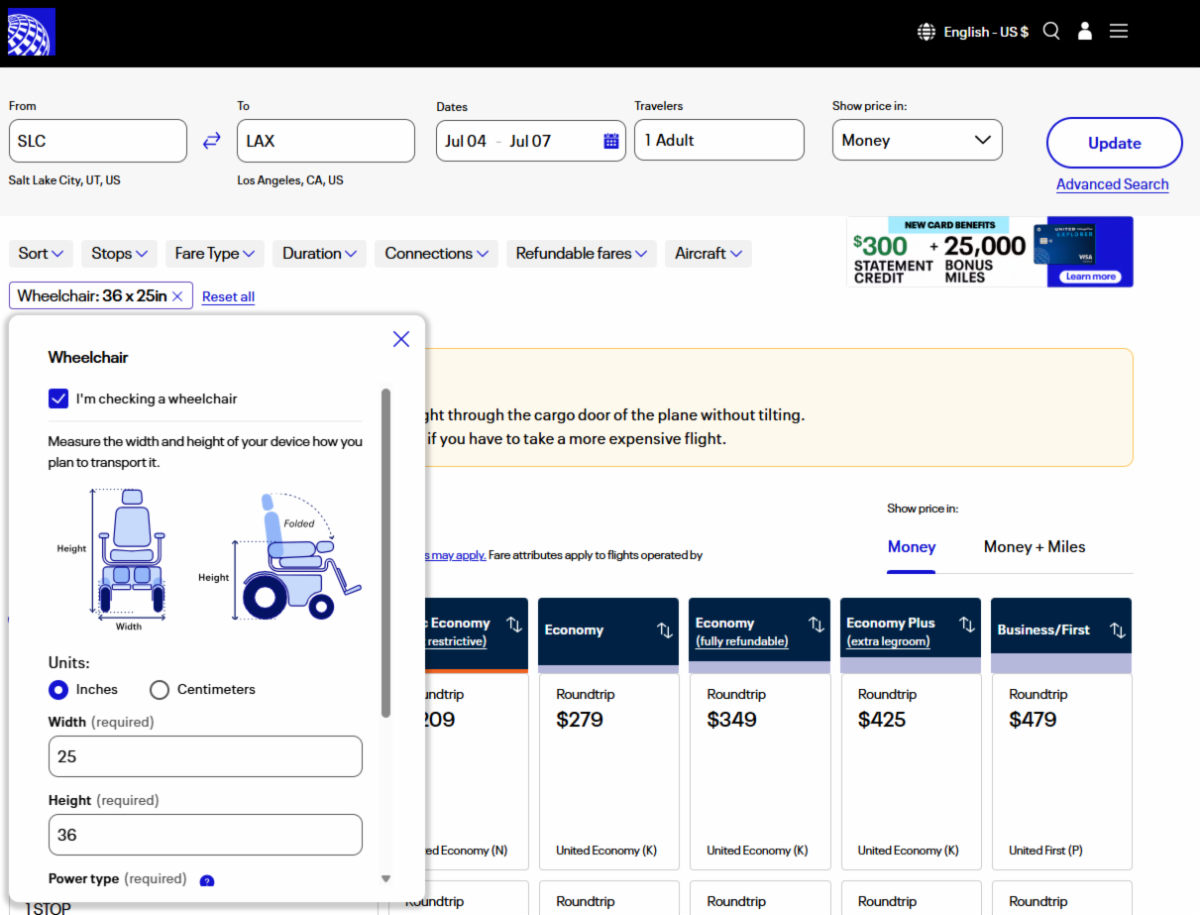Open the extra legroom link
This screenshot has width=1200, height=915.
click(x=888, y=641)
